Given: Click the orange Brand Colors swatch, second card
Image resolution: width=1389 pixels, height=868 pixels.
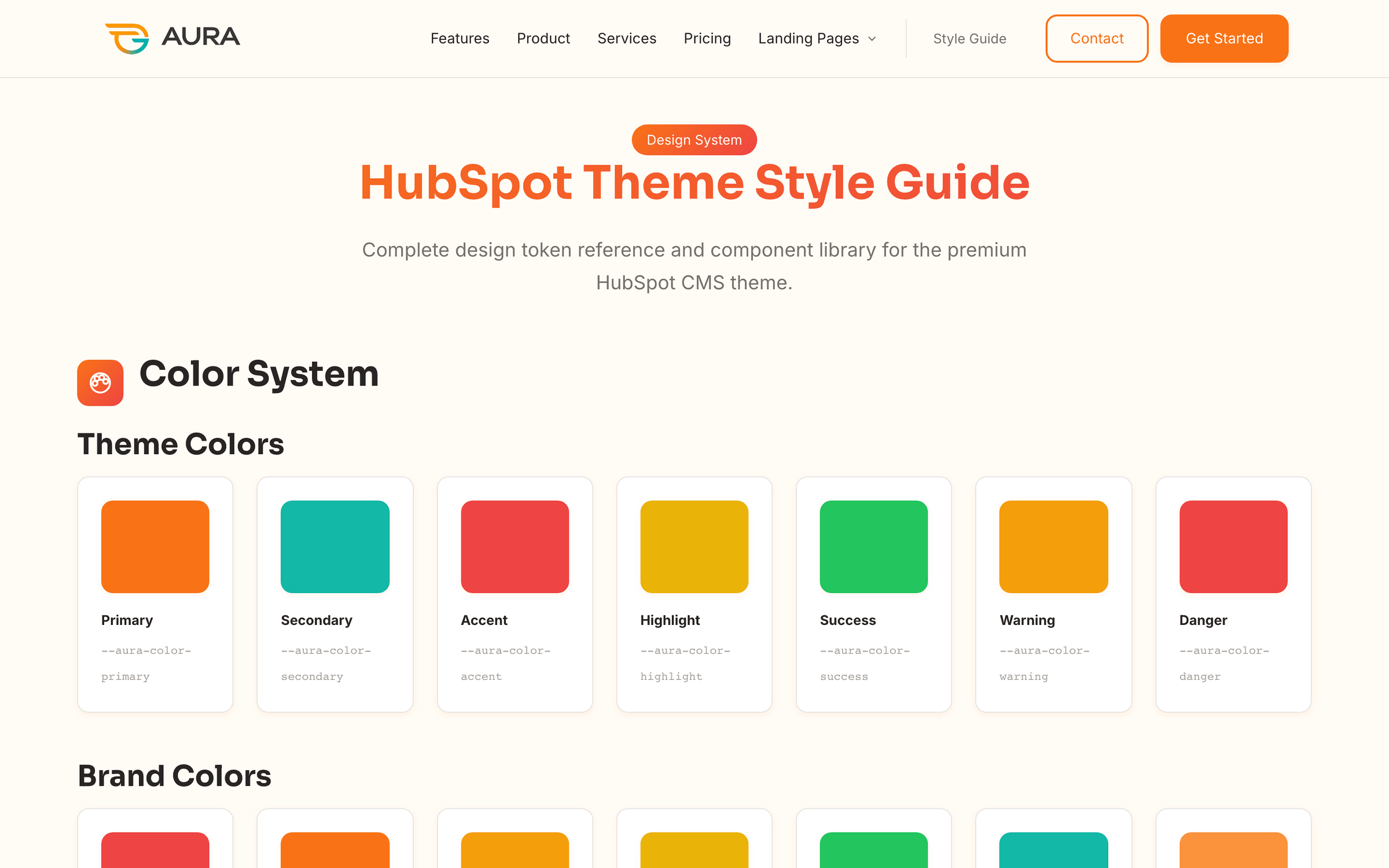Looking at the screenshot, I should (335, 850).
